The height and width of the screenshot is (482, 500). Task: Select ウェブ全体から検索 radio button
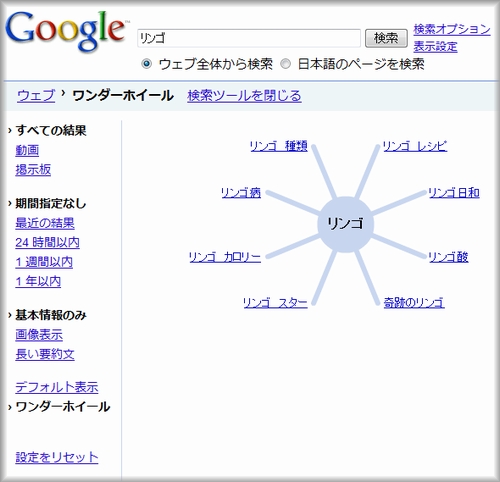(146, 63)
